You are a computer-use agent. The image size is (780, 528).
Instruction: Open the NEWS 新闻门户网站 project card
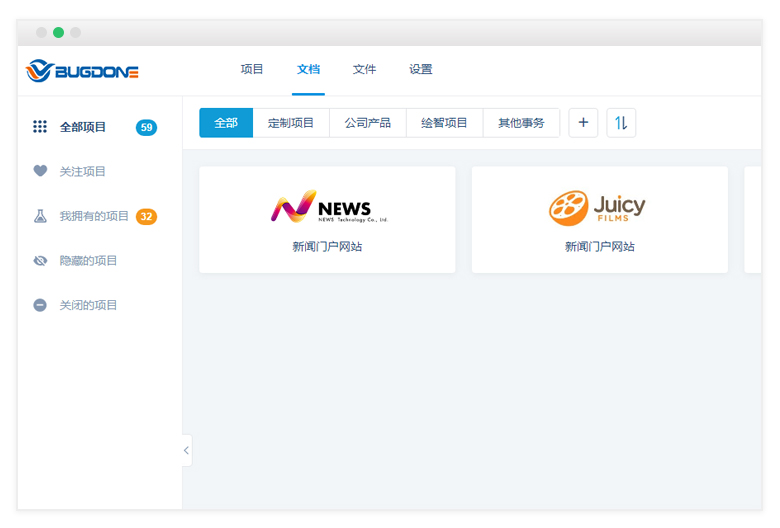pos(327,220)
